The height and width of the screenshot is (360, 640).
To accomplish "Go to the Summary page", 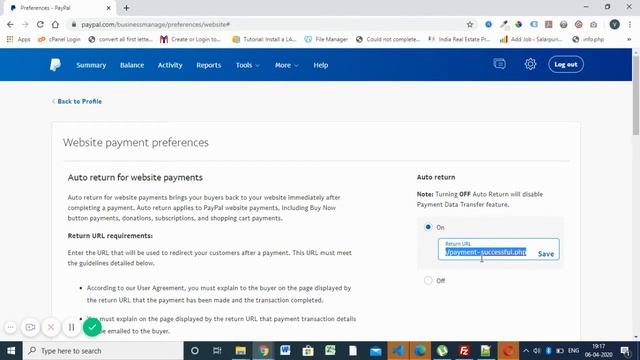I will click(91, 65).
